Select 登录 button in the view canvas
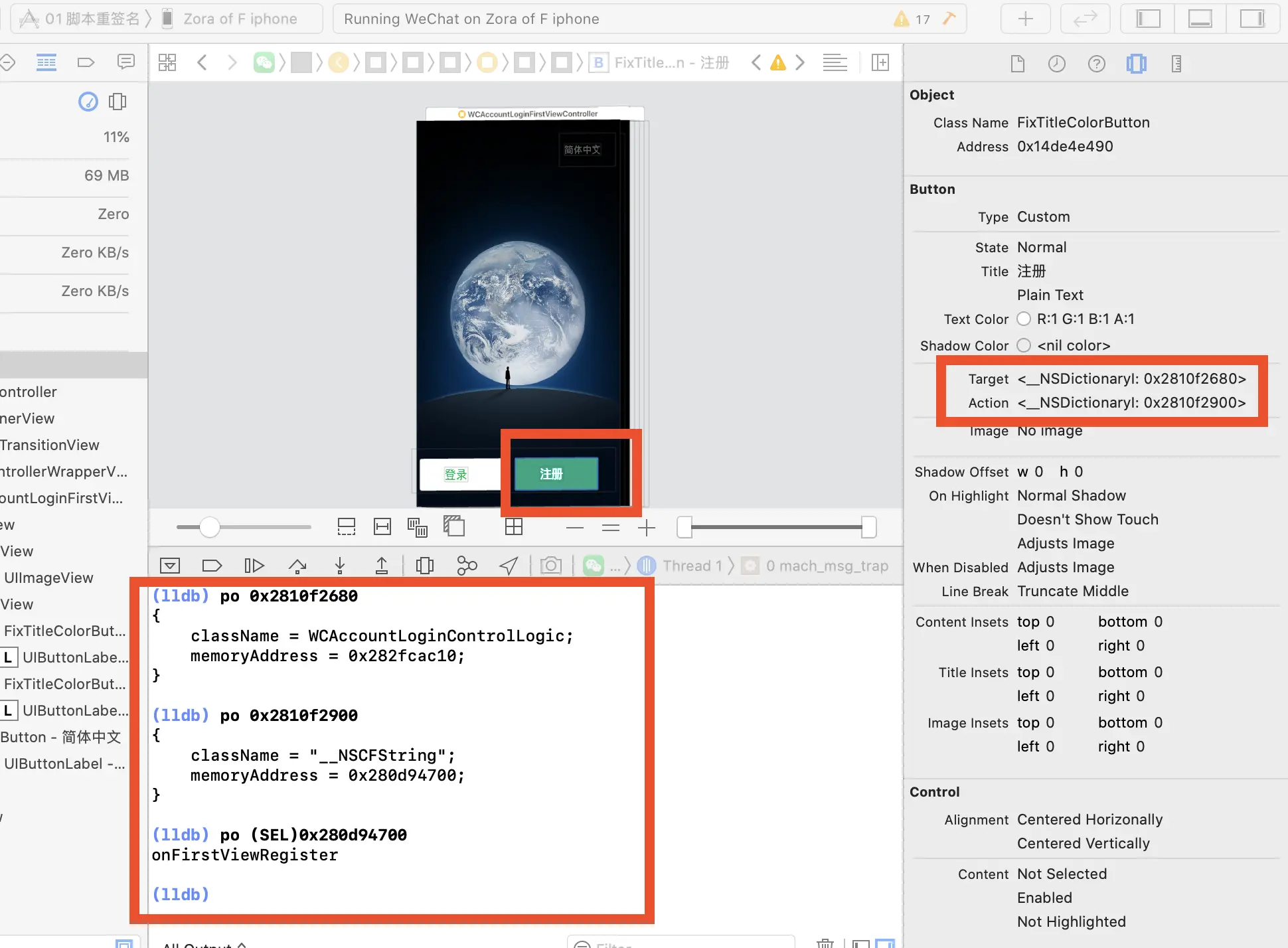Screen dimensions: 1288x948 pos(457,474)
